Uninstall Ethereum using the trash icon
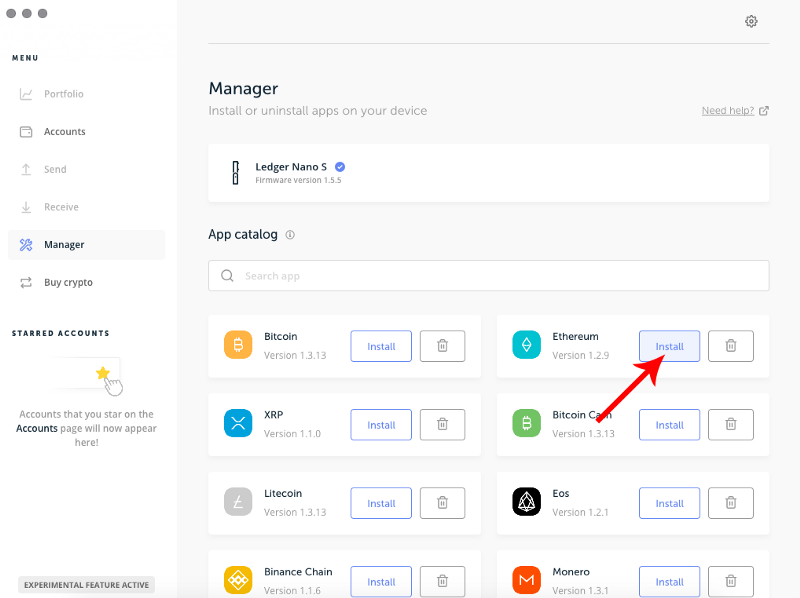This screenshot has width=800, height=598. pyautogui.click(x=731, y=346)
